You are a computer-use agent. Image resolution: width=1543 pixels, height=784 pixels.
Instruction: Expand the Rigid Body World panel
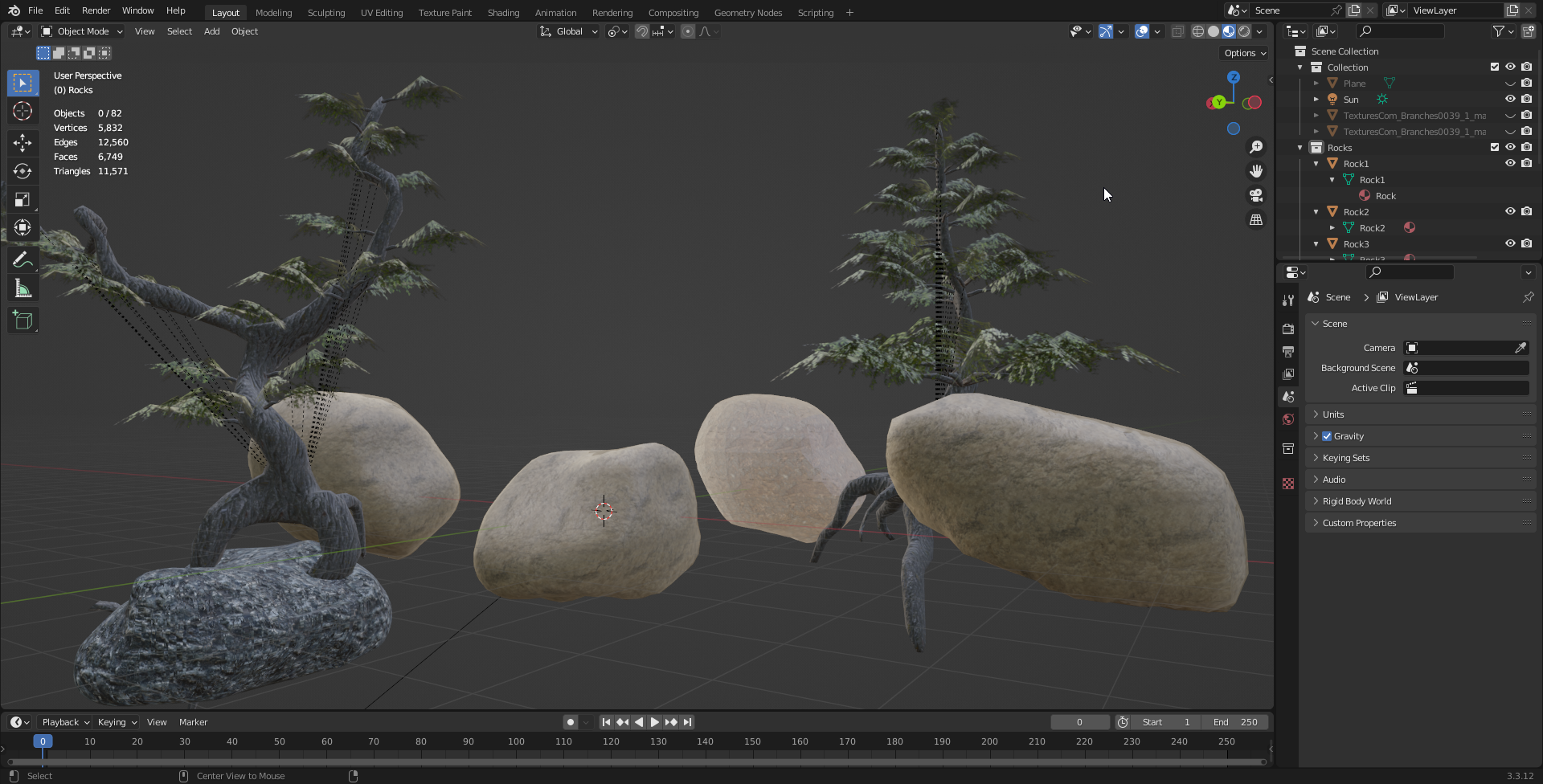tap(1420, 501)
